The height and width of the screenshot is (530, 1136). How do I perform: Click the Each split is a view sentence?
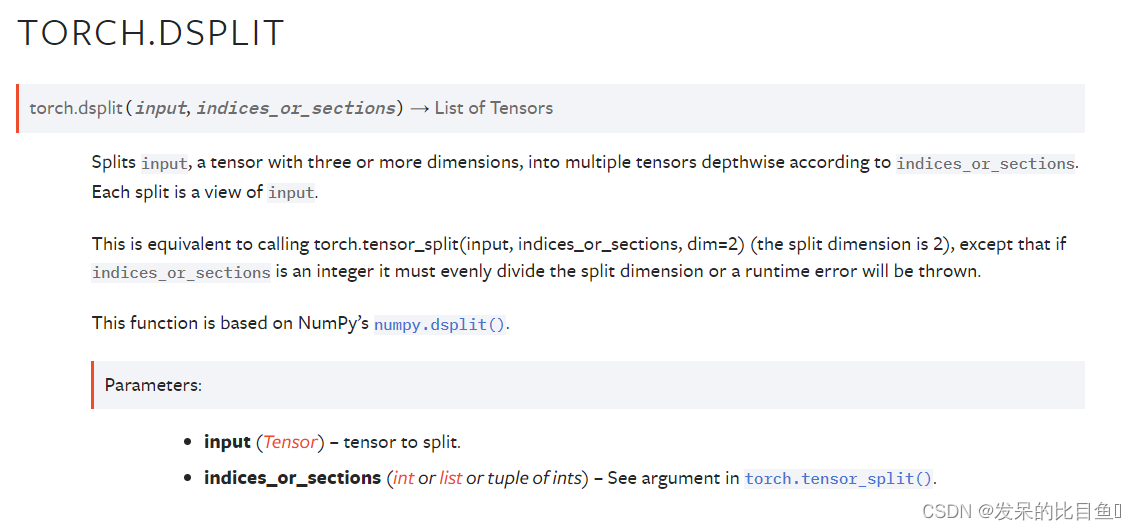point(205,193)
